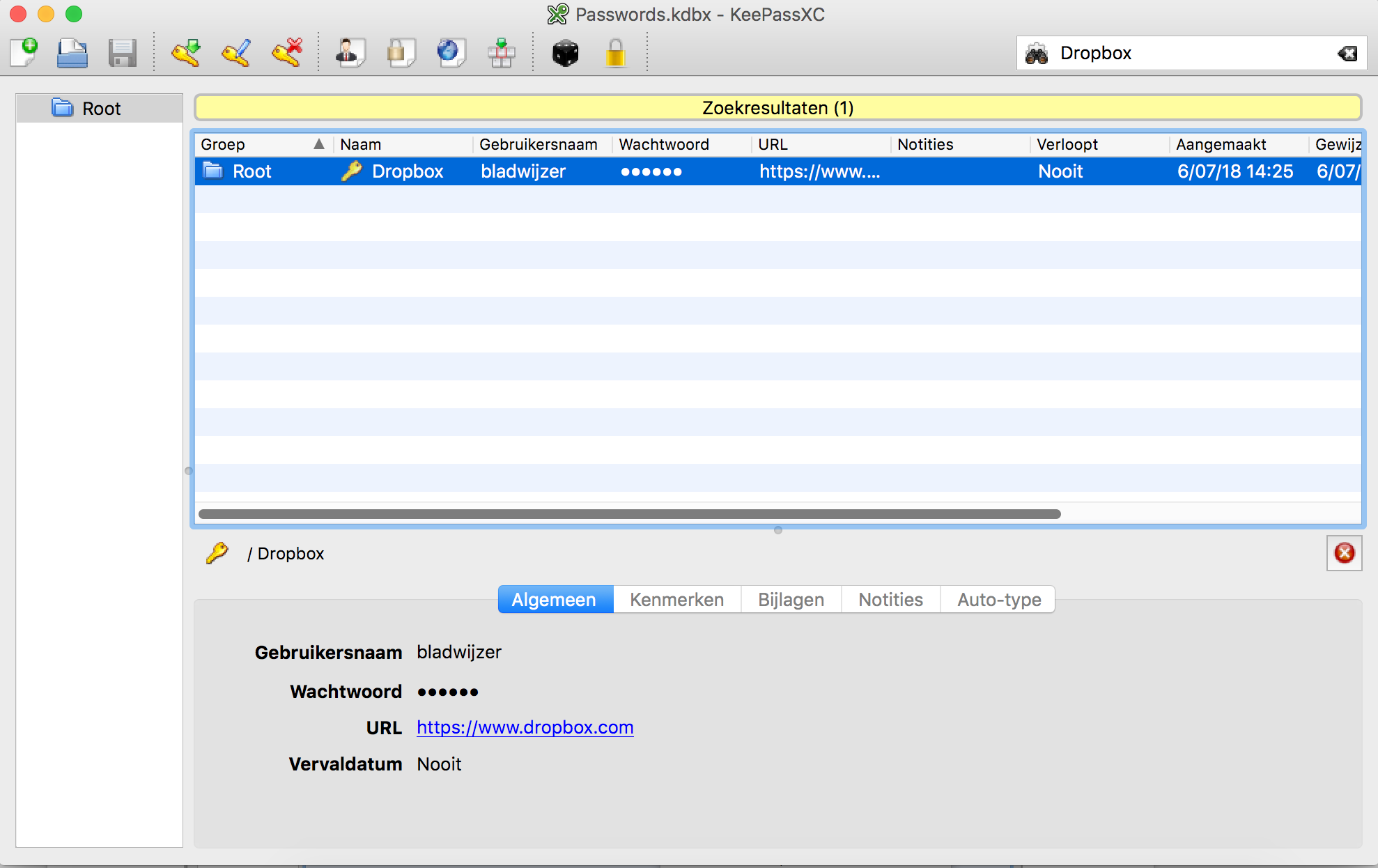Screen dimensions: 1378x868
Task: Add a new entry with key icon
Action: pyautogui.click(x=186, y=53)
